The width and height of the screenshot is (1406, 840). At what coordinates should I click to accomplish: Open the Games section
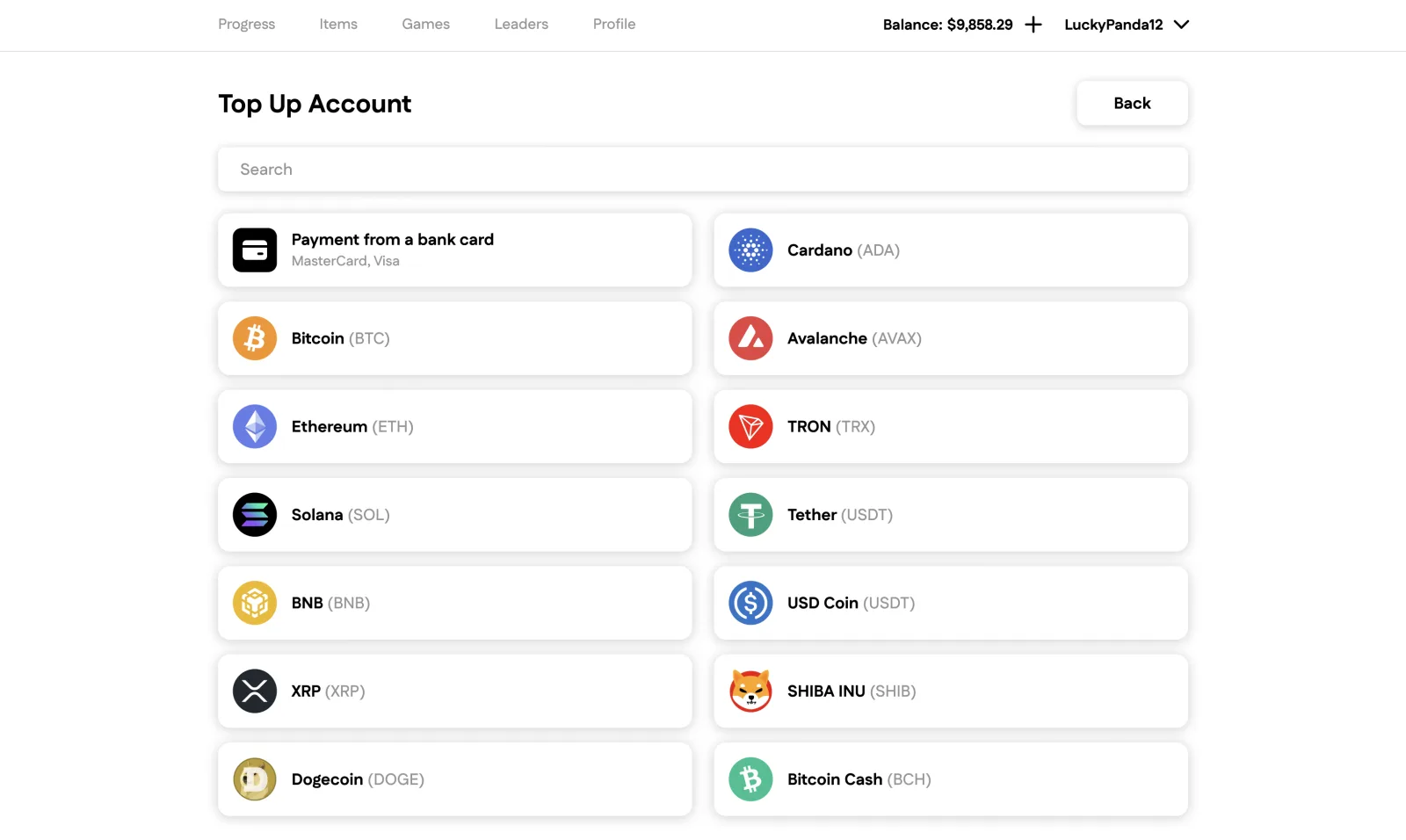426,25
